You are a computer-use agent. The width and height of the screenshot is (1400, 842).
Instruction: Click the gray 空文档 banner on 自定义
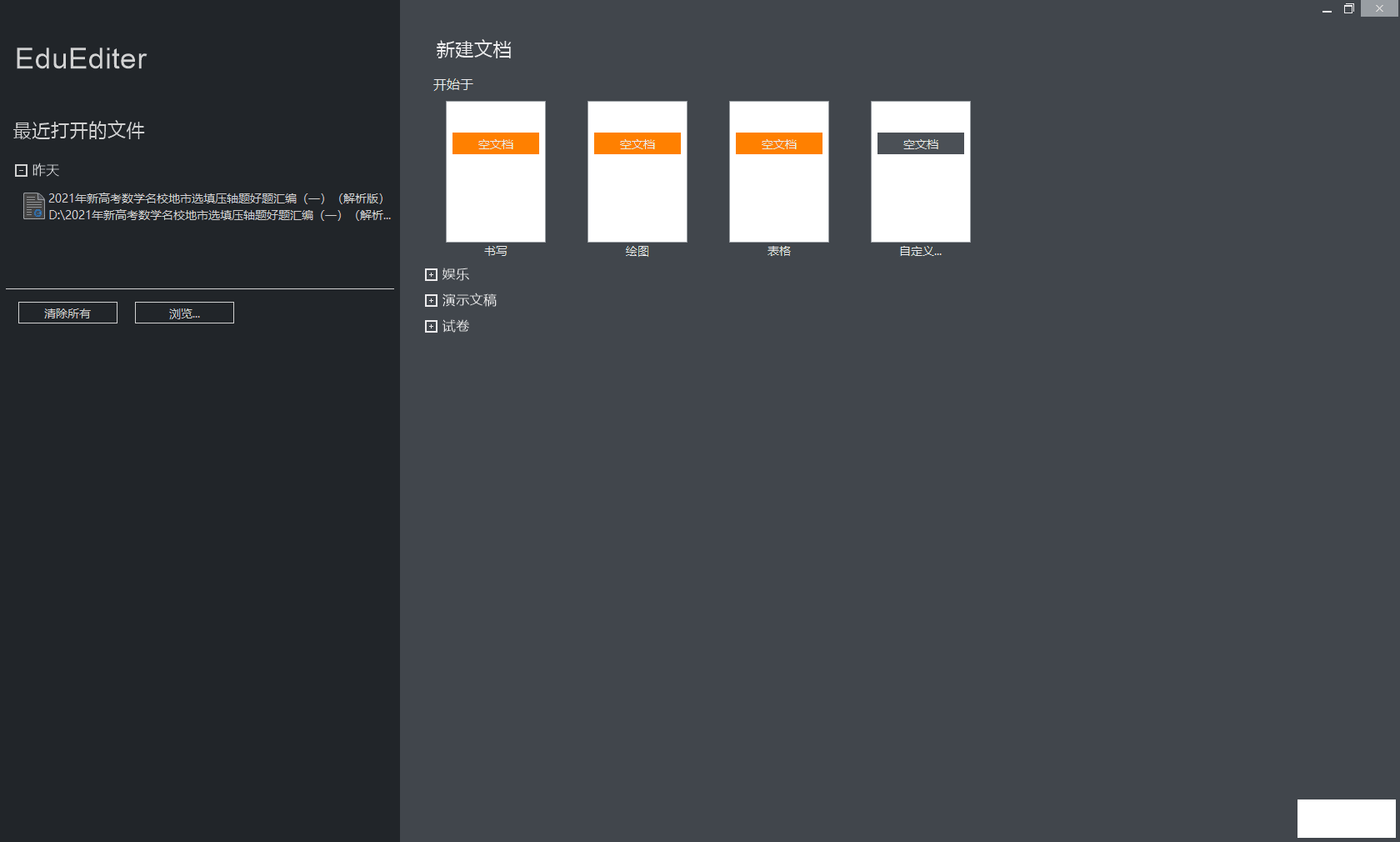(920, 143)
